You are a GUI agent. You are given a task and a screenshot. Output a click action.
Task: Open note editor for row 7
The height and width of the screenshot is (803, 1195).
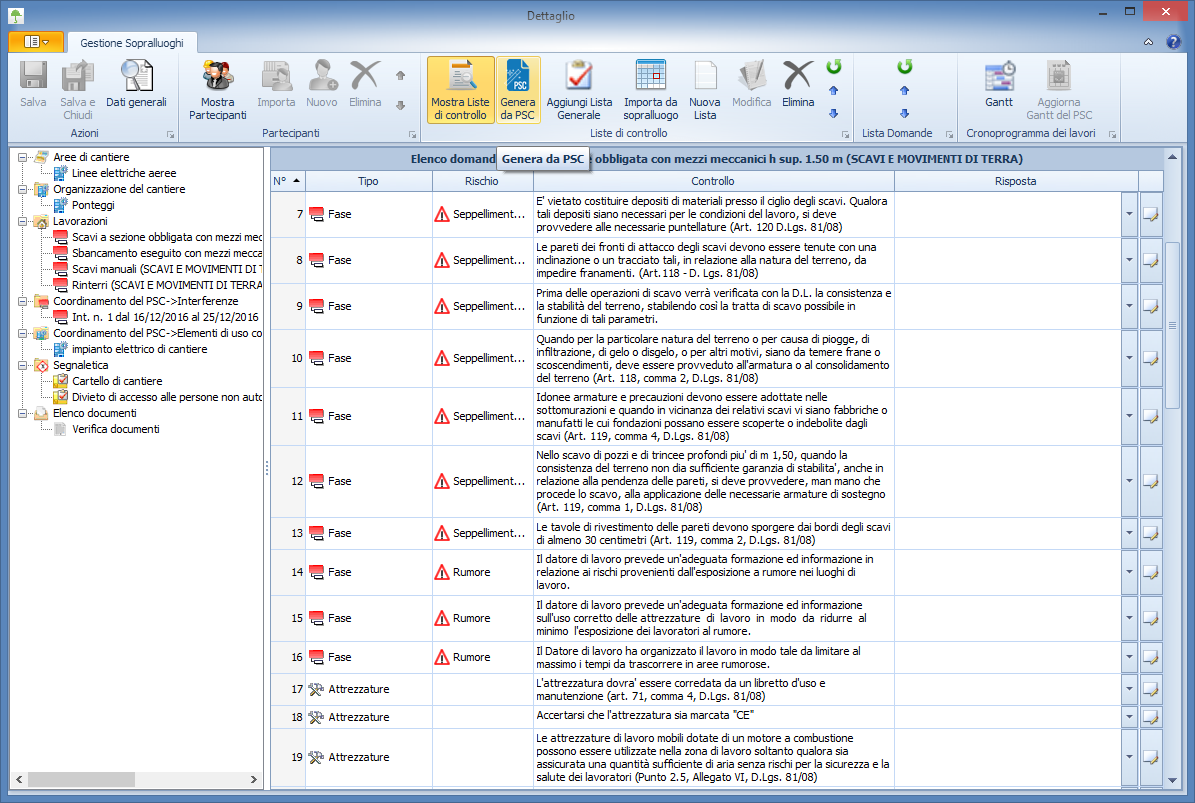click(1151, 214)
